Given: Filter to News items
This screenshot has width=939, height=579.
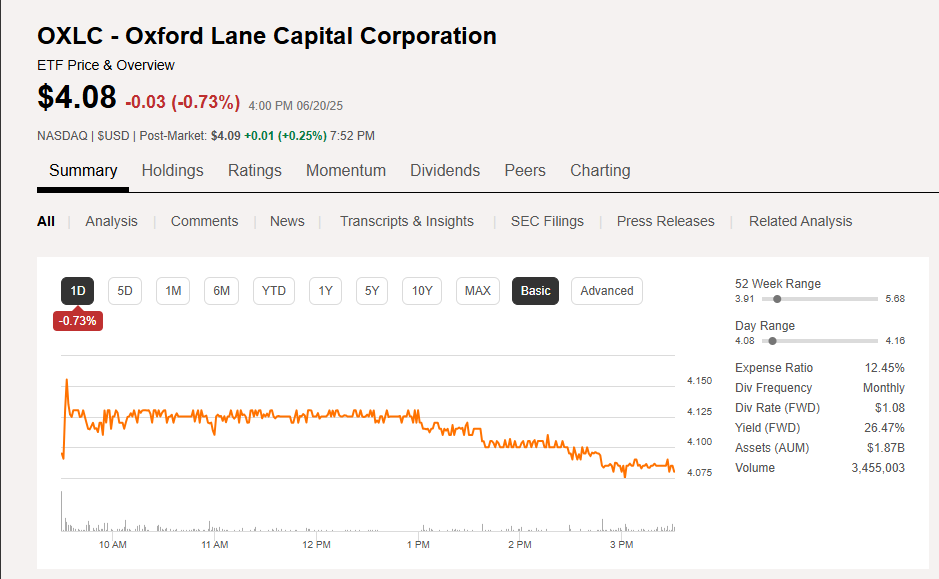Looking at the screenshot, I should pyautogui.click(x=287, y=222).
